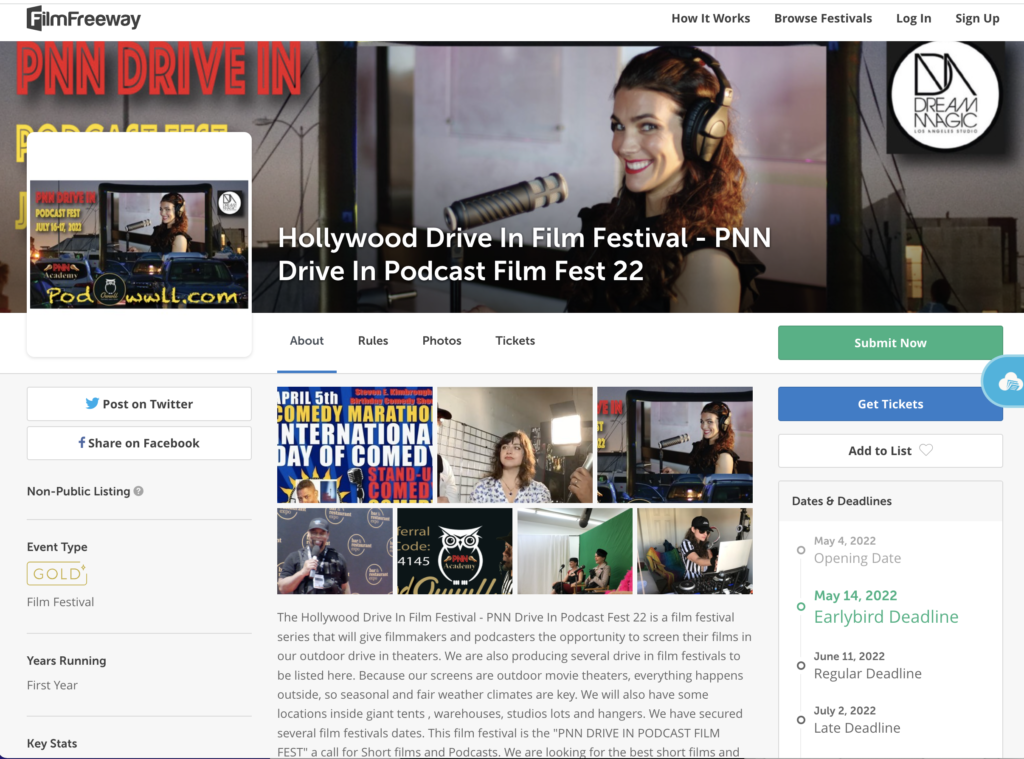Switch to the Tickets tab

[515, 340]
